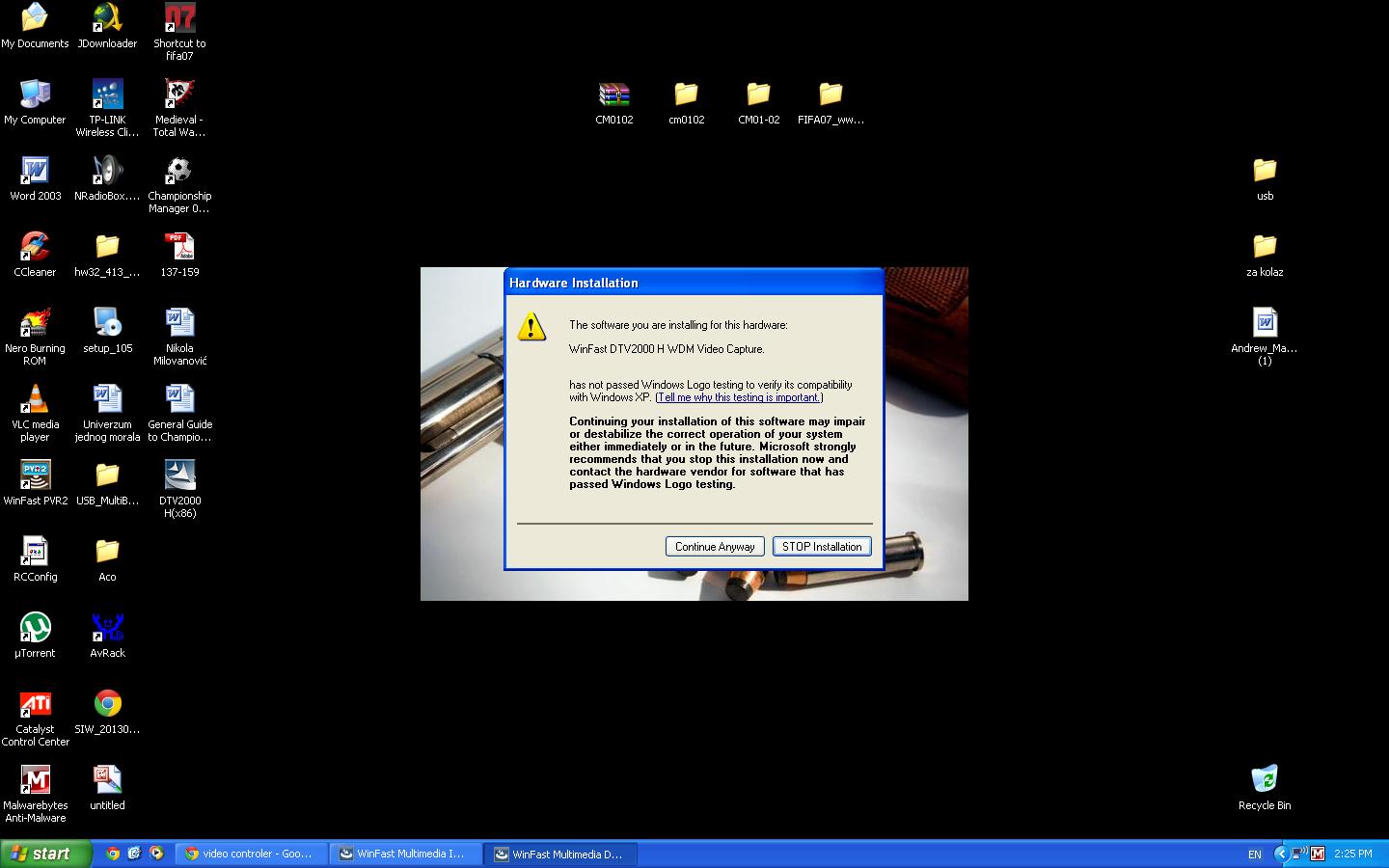This screenshot has height=868, width=1389.
Task: Select the DTV2000 H(x86) desktop icon
Action: [179, 489]
